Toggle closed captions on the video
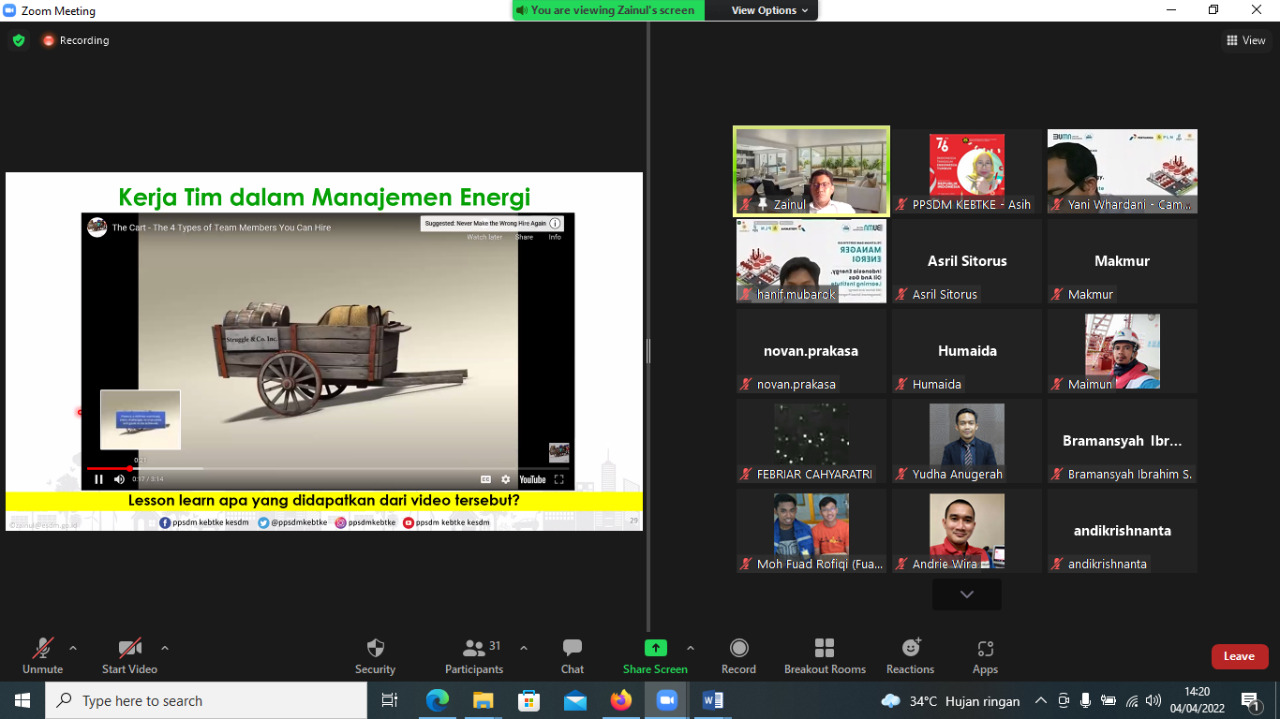Viewport: 1280px width, 719px height. click(x=486, y=480)
